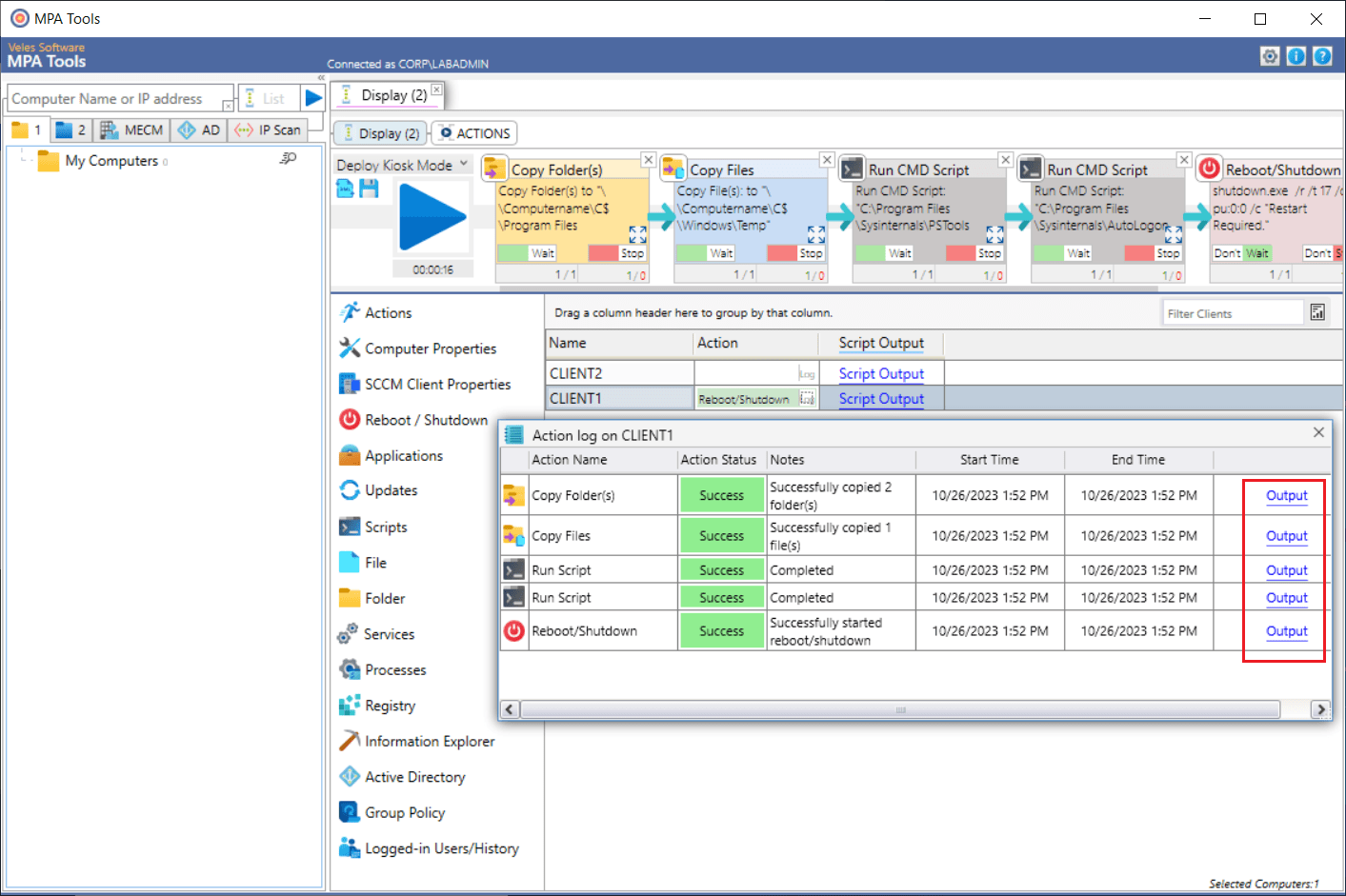Viewport: 1346px width, 896px height.
Task: Switch to folder tab 1
Action: (27, 129)
